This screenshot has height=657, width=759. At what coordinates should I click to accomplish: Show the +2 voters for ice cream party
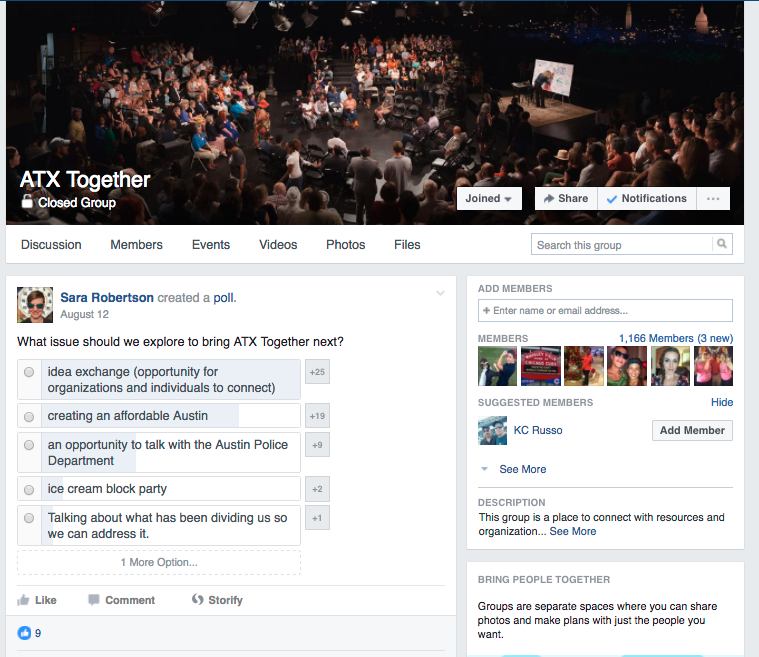click(x=317, y=489)
